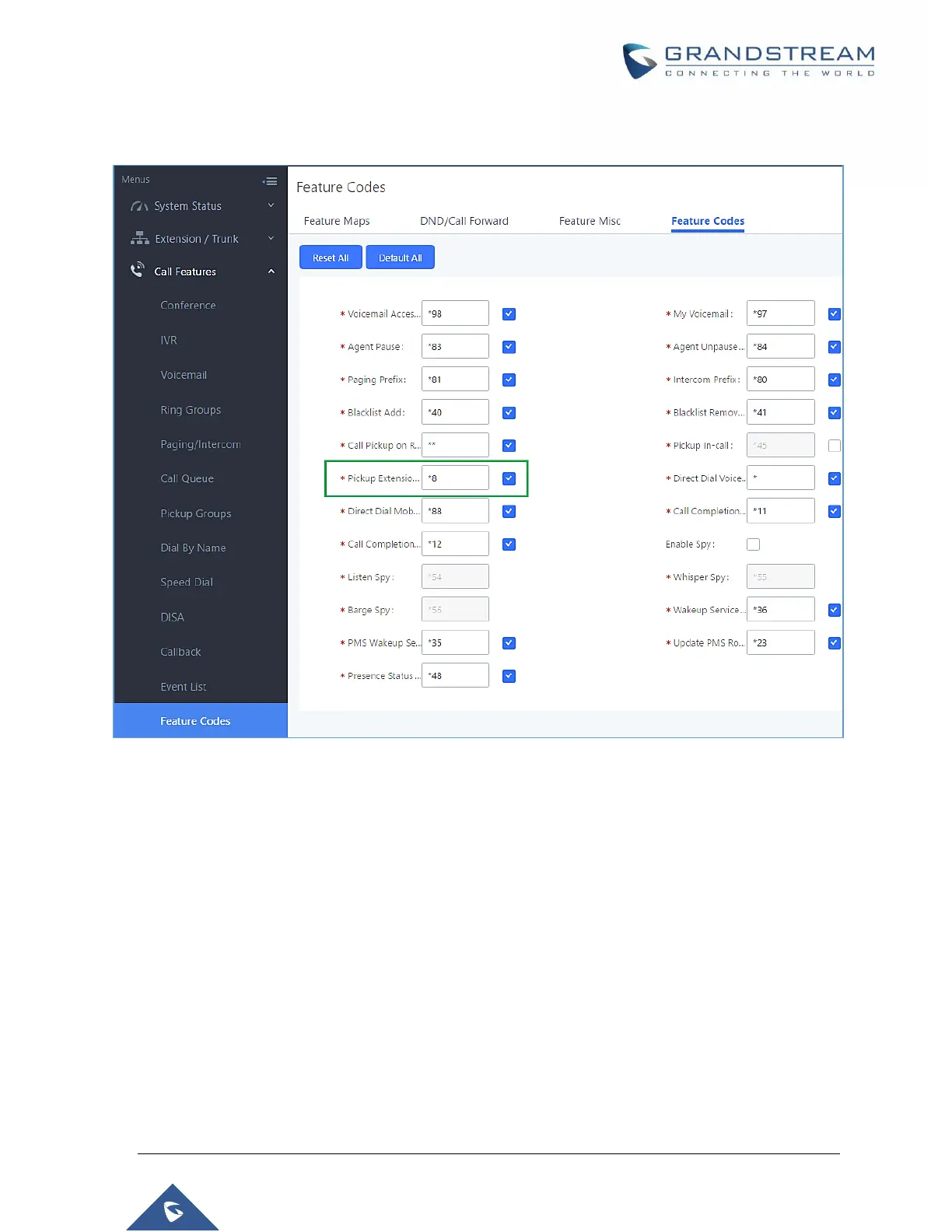Click the Paging Prefix field *81
952x1232 pixels.
(455, 379)
